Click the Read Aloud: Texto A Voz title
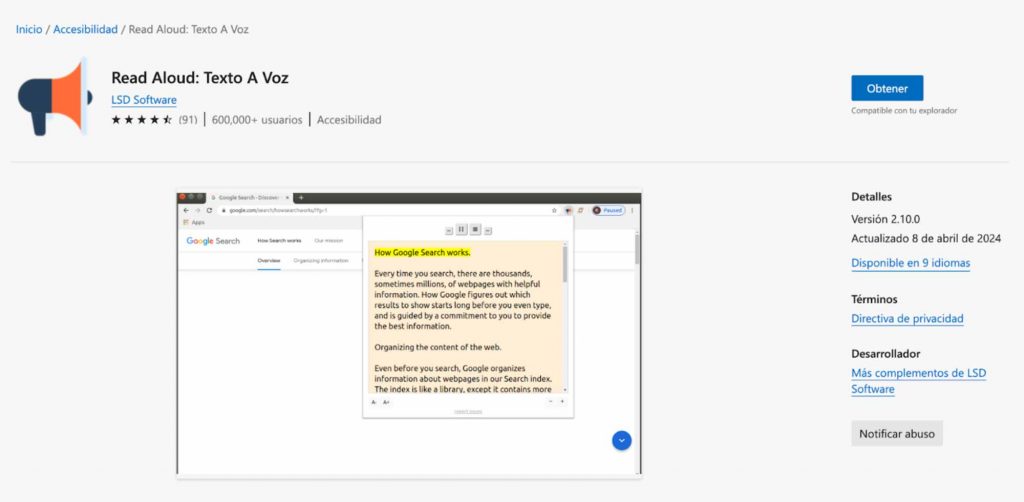 200,78
